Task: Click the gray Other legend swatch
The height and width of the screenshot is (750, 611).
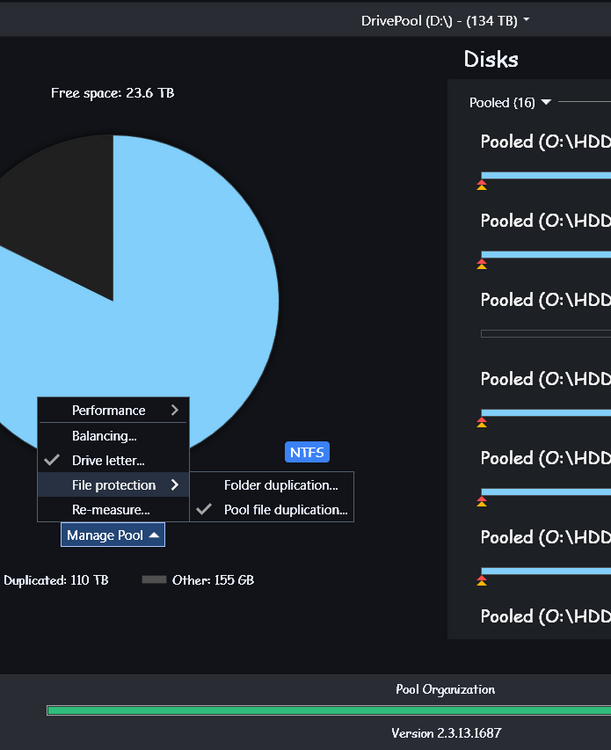Action: pyautogui.click(x=153, y=580)
